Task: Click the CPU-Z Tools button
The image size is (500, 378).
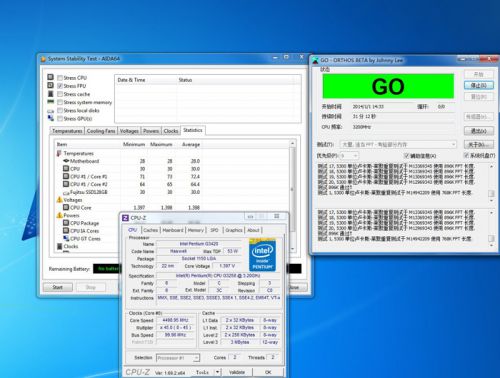Action: click(x=202, y=372)
